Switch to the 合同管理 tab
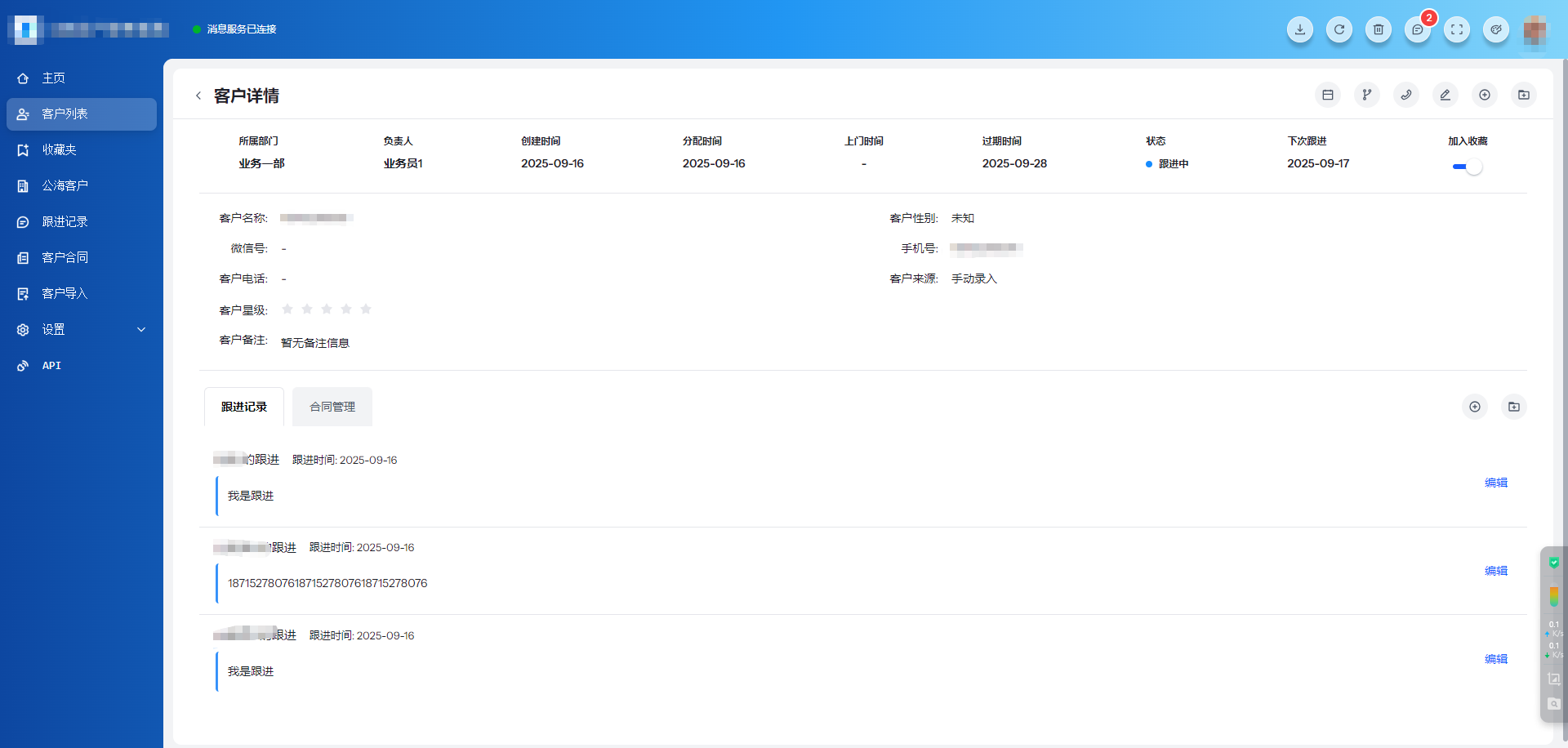Screen dimensions: 1568x748 click(332, 407)
